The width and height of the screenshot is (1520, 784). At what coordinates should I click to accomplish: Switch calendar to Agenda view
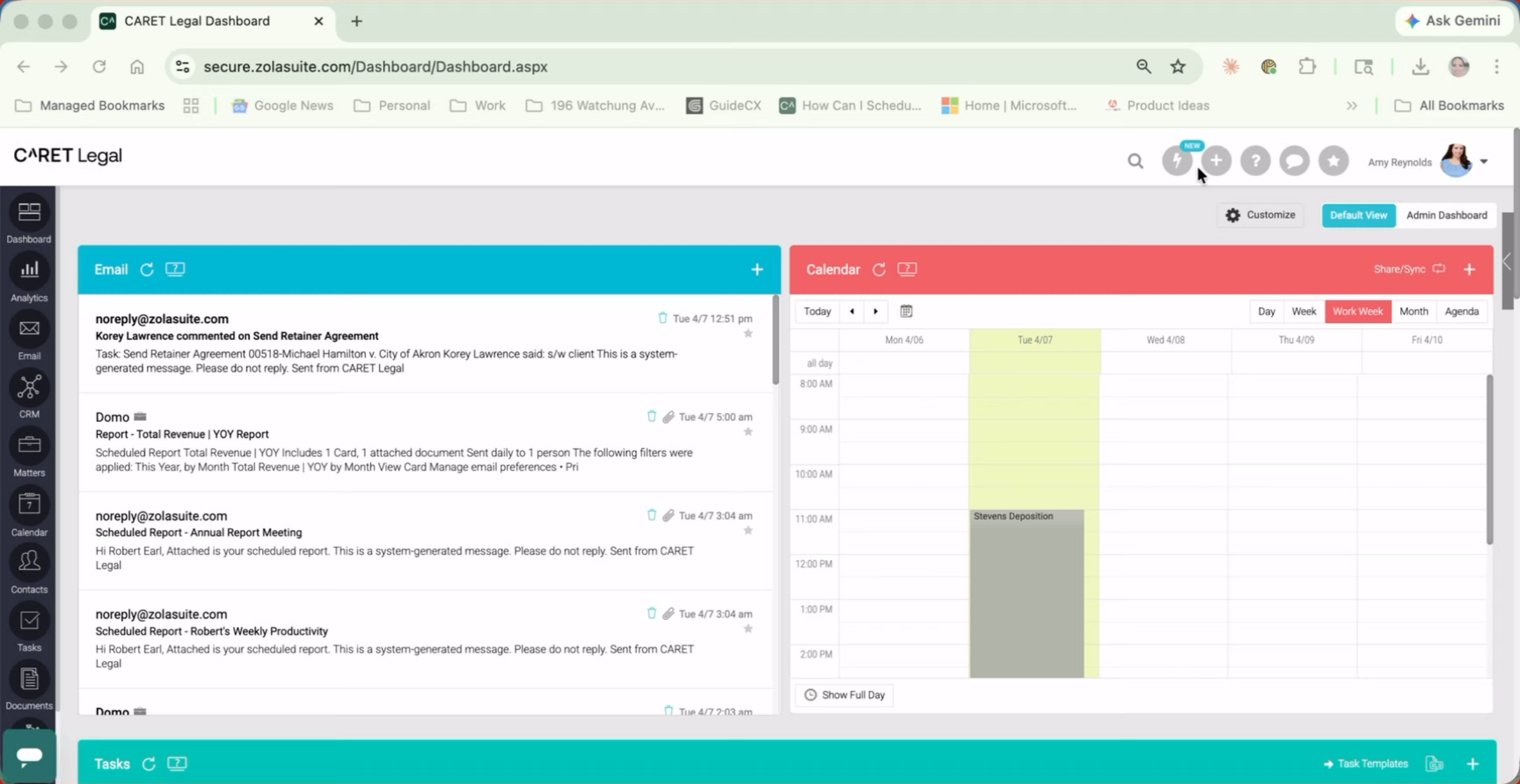pos(1462,311)
